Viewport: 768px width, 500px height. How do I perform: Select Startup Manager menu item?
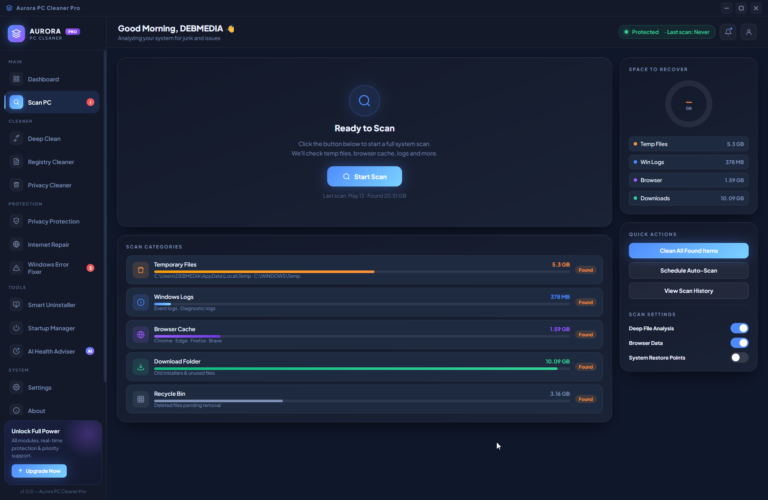[x=52, y=328]
